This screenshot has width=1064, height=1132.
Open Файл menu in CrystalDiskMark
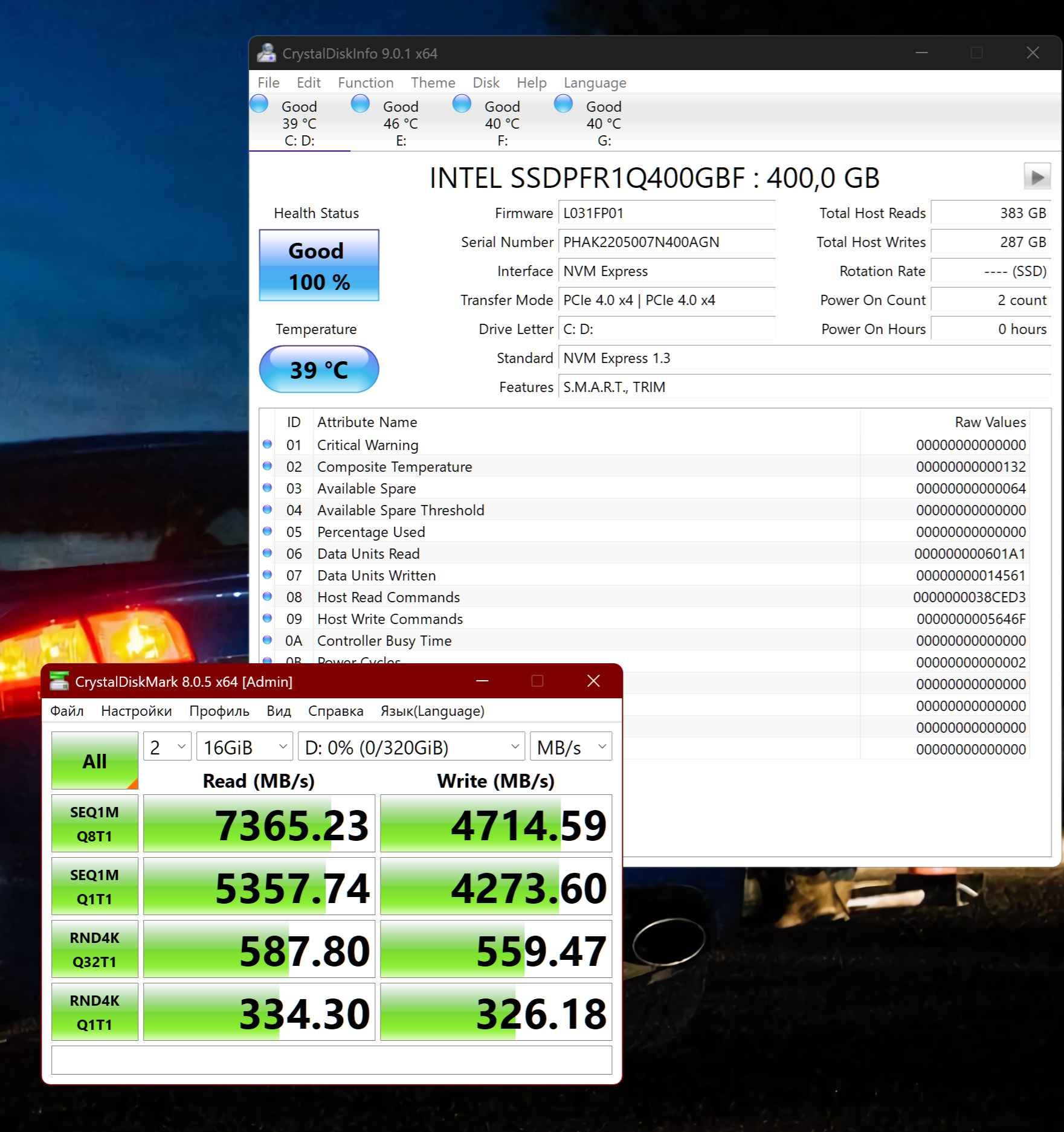pos(67,711)
